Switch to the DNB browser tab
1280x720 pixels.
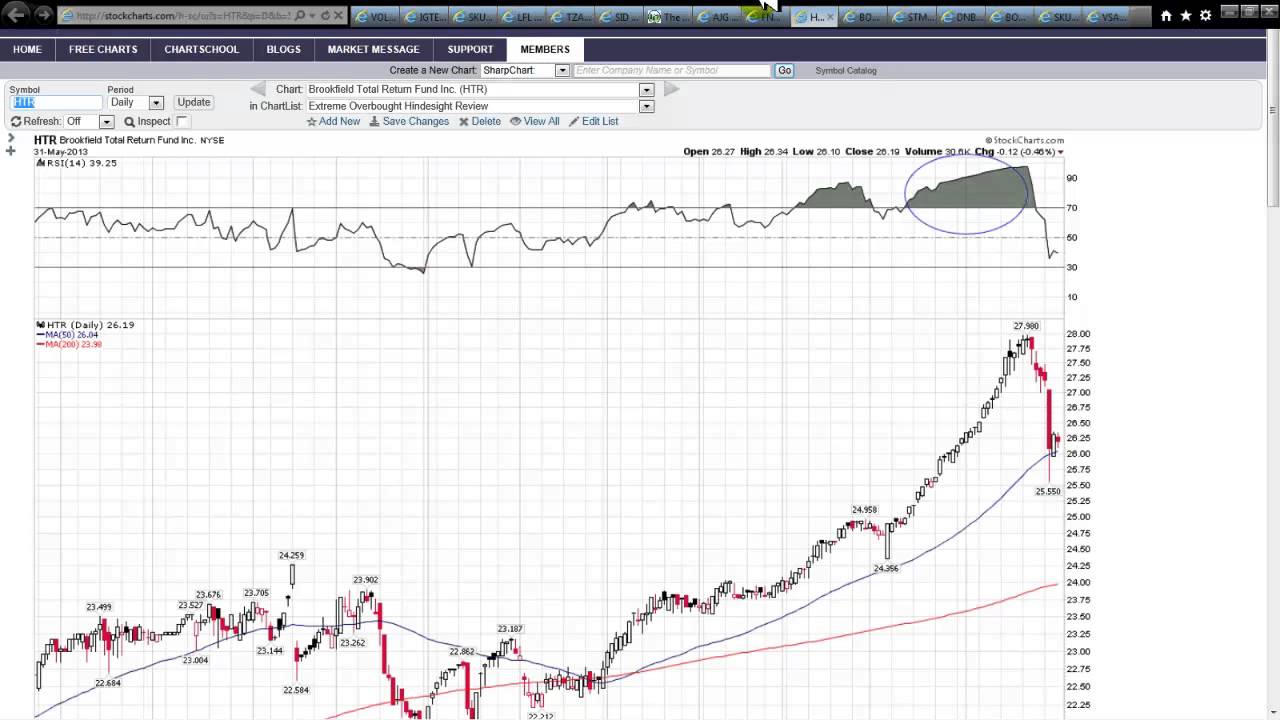pos(963,17)
